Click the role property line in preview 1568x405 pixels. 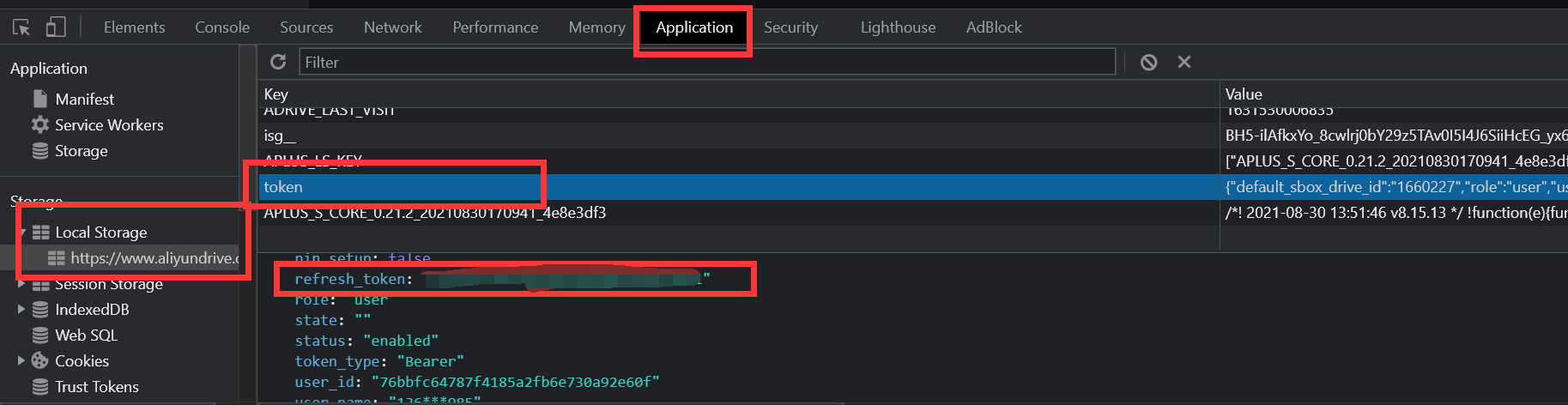point(341,300)
